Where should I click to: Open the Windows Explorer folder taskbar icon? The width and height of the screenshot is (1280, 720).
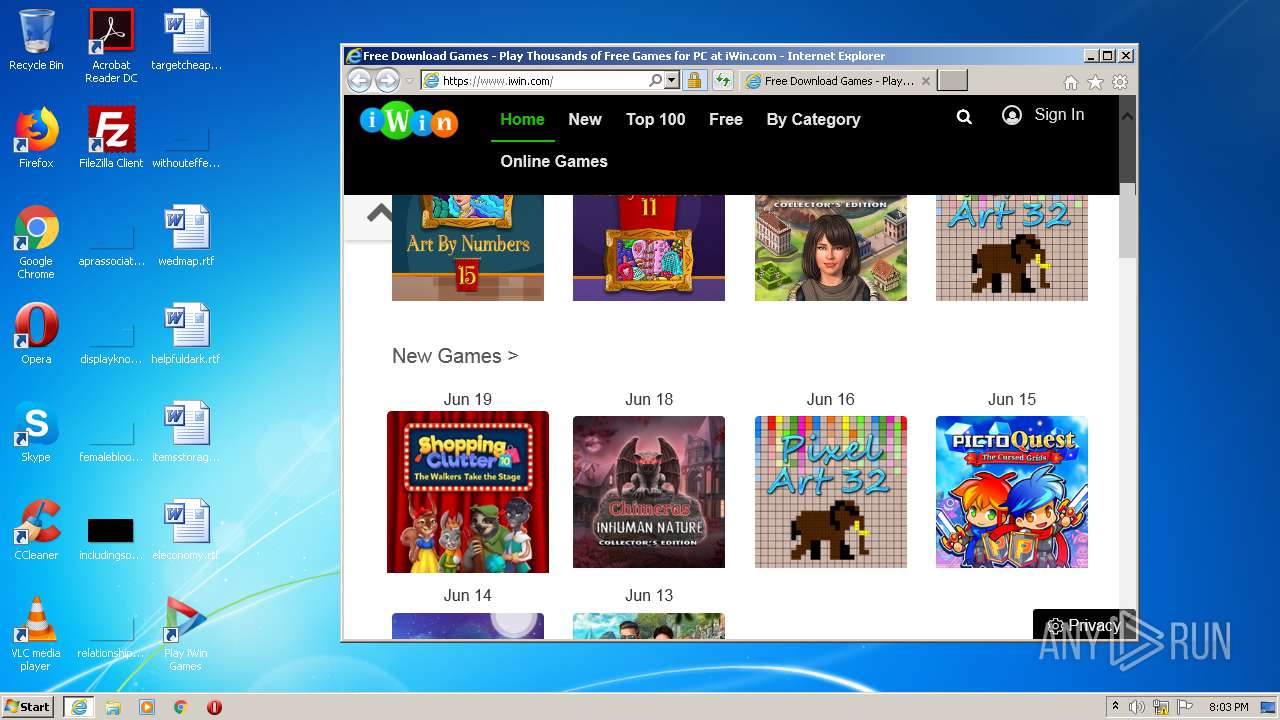click(x=113, y=707)
